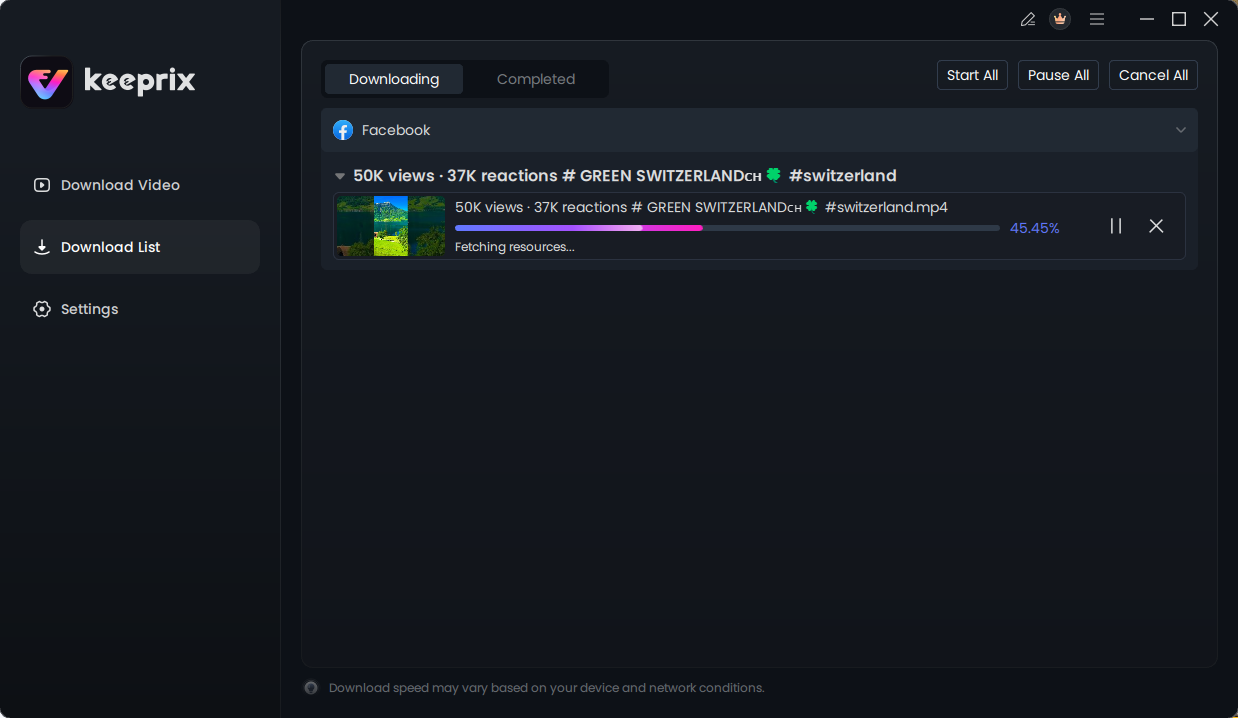The width and height of the screenshot is (1238, 718).
Task: Open the Download Video sidebar section
Action: coord(120,185)
